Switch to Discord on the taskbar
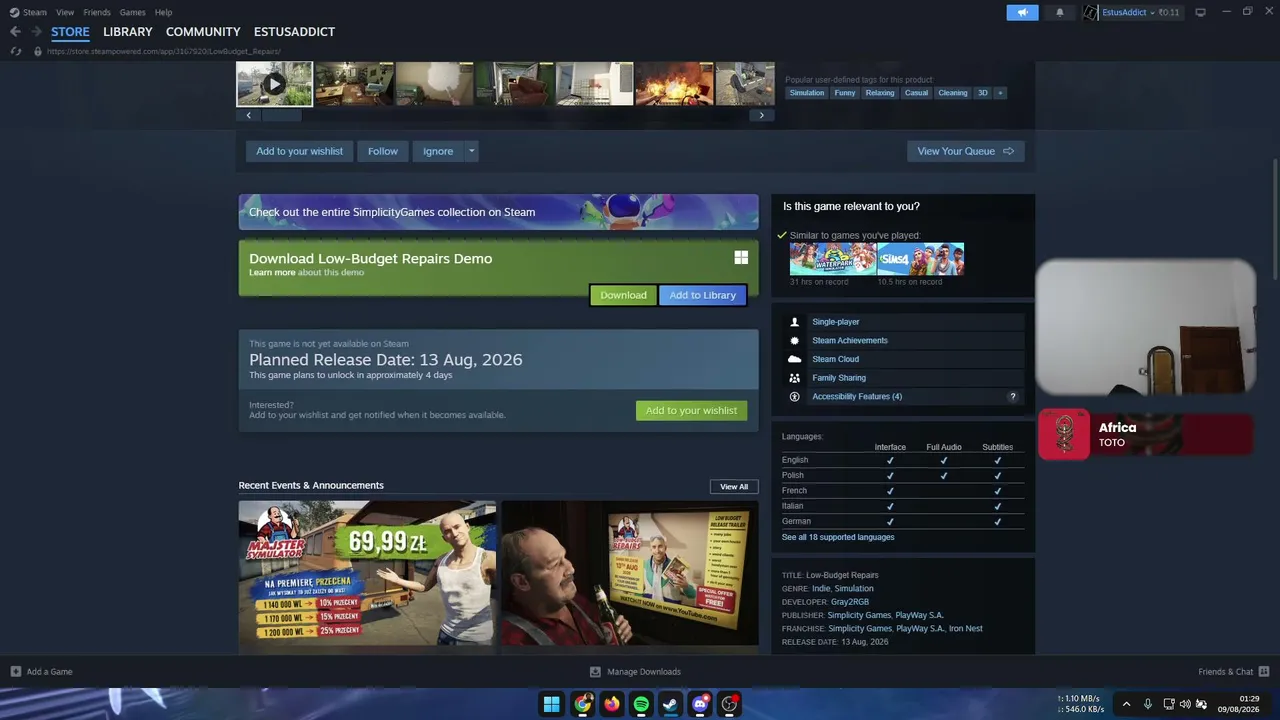The width and height of the screenshot is (1280, 720). (700, 704)
